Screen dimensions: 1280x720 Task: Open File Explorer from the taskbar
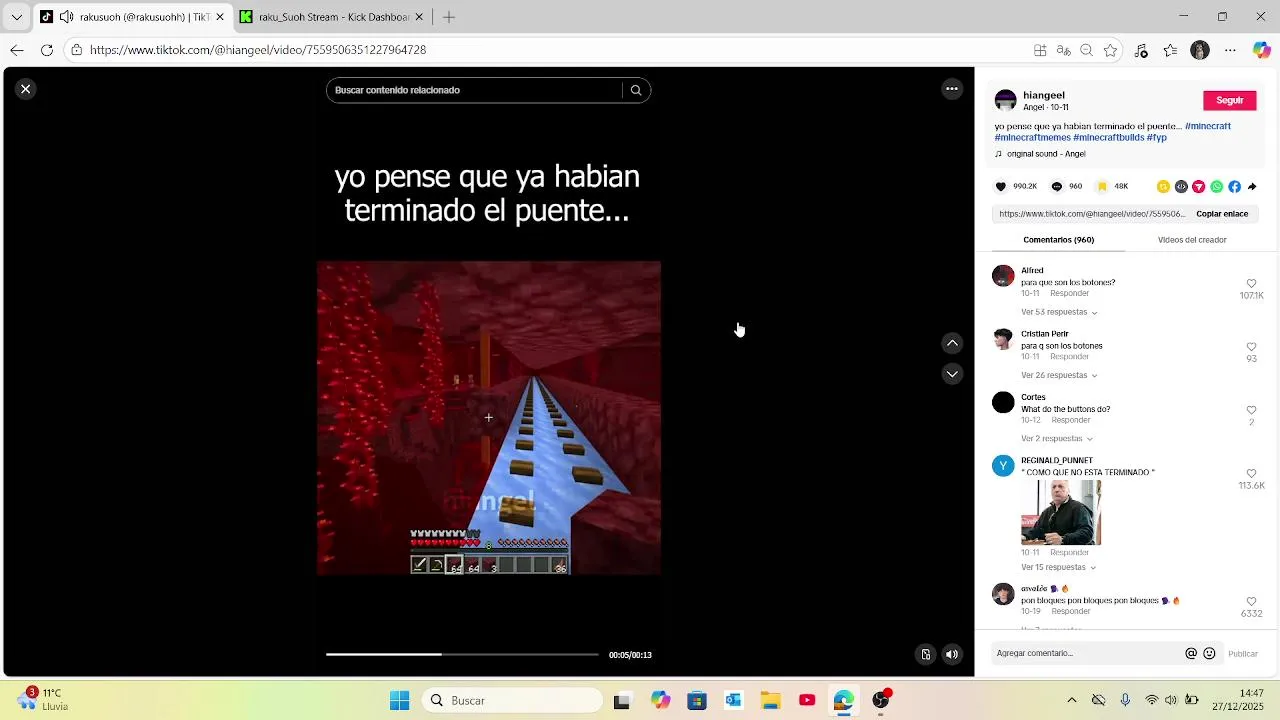770,700
